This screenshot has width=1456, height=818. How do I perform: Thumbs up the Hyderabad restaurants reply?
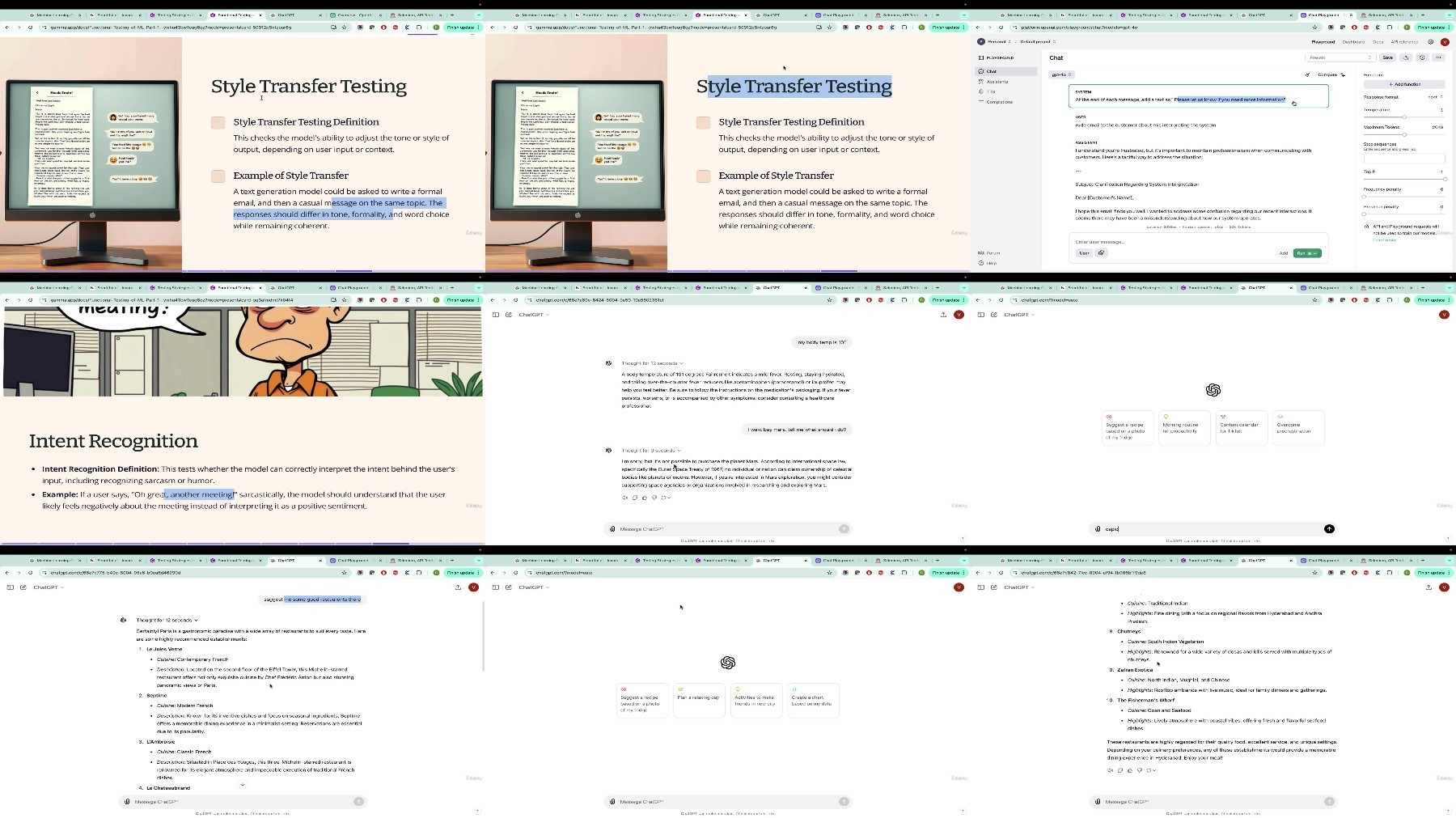(x=1130, y=770)
